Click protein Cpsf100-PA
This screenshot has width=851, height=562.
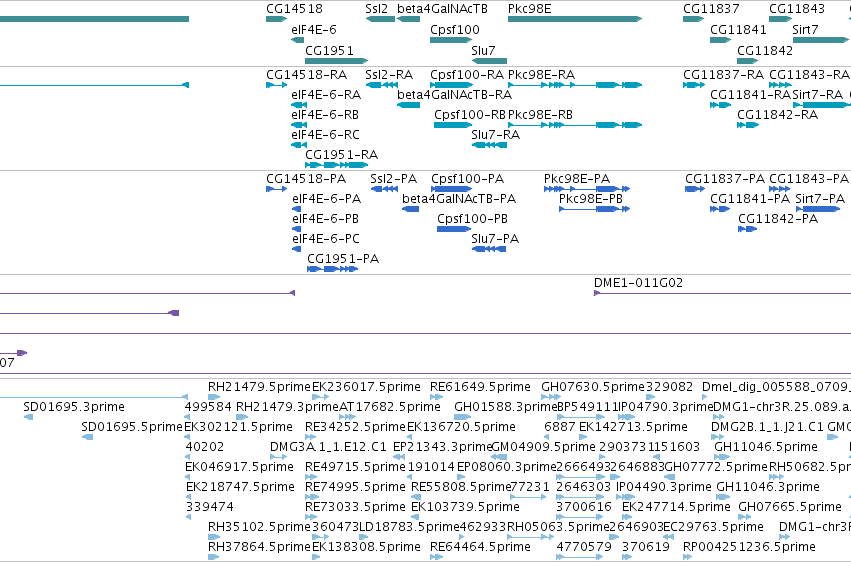(x=468, y=178)
